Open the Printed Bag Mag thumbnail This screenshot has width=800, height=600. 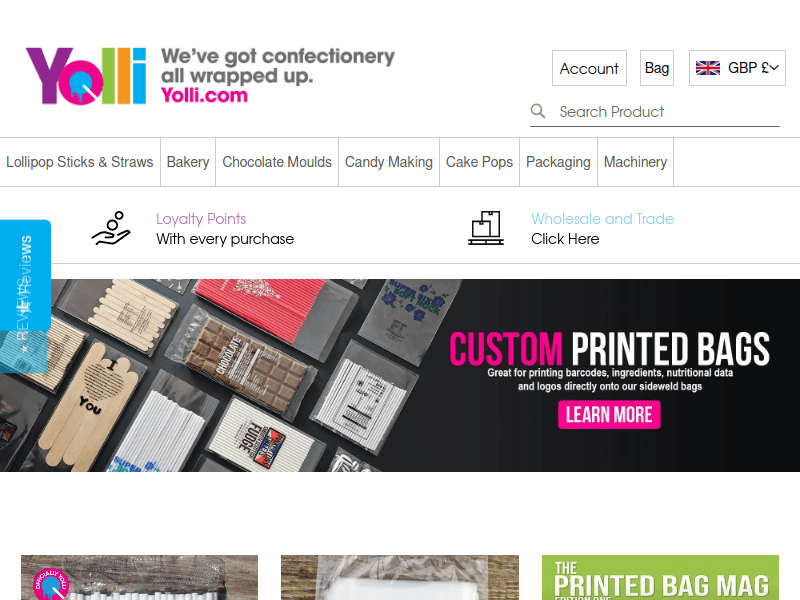click(x=660, y=578)
